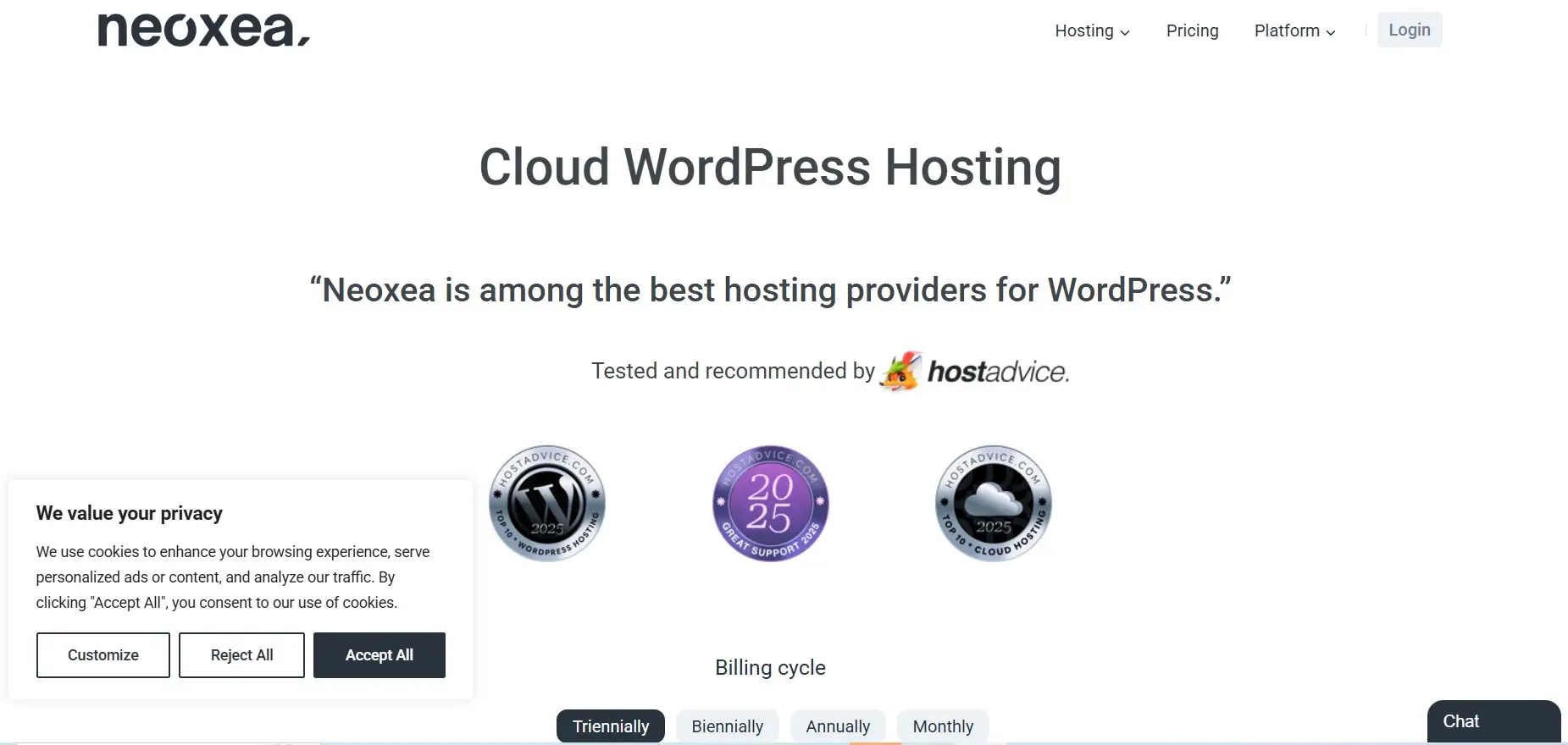
Task: Open the Pricing page
Action: point(1192,30)
